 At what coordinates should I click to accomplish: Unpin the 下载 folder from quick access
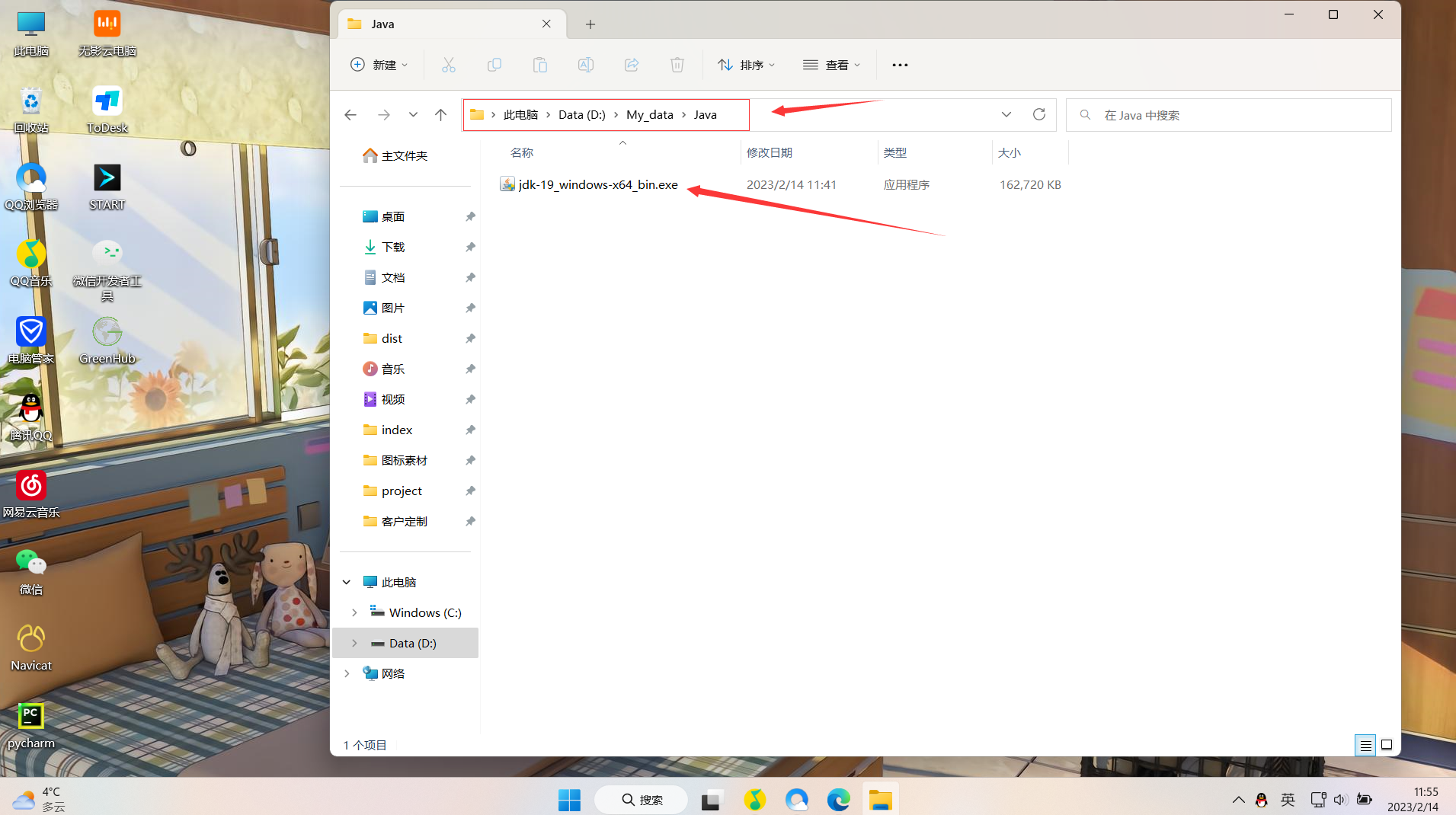470,247
